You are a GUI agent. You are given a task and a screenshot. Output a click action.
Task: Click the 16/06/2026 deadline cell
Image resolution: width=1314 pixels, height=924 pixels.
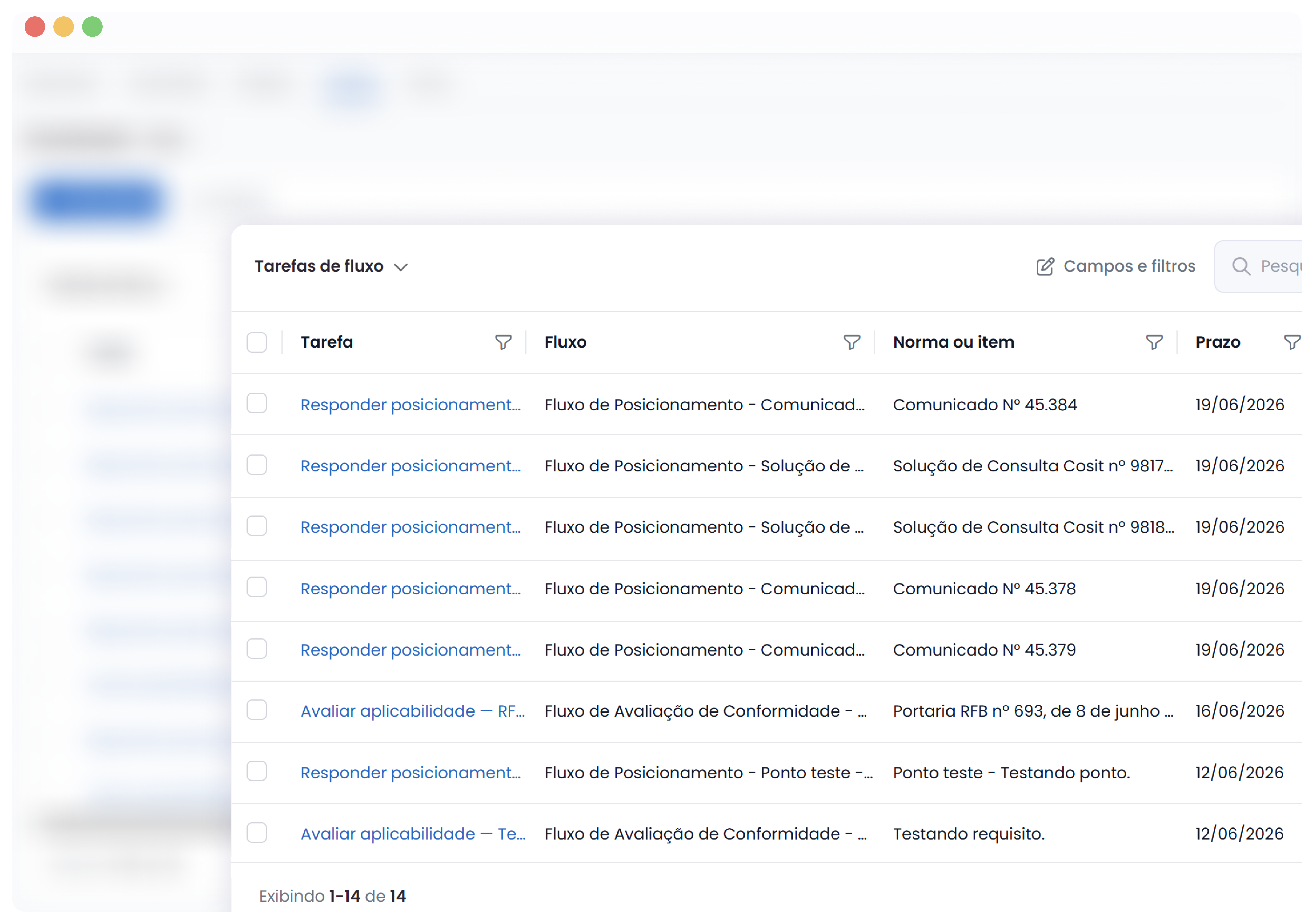coord(1240,711)
